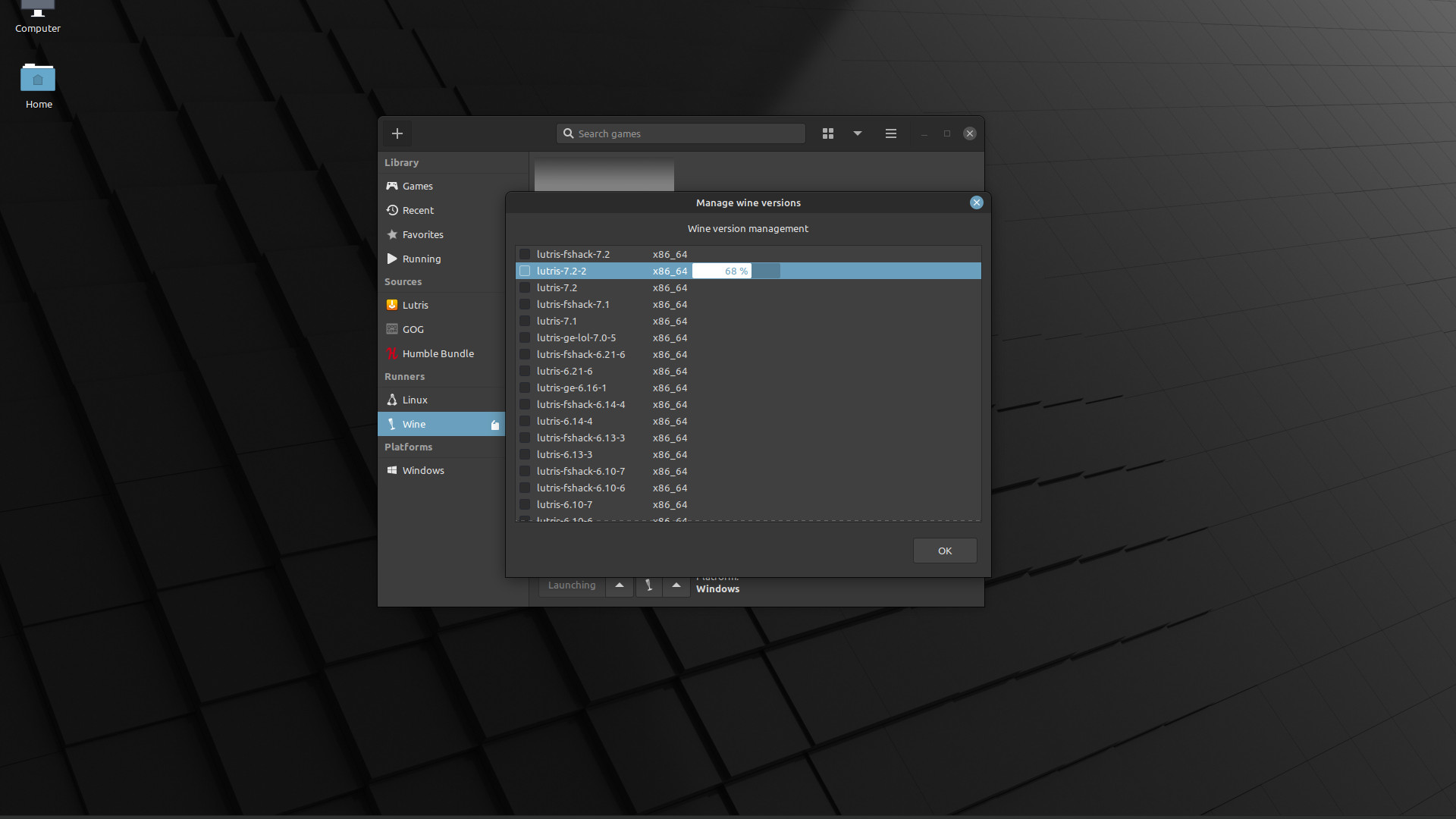Click the Lutris logo icon
The image size is (1456, 819).
point(392,305)
